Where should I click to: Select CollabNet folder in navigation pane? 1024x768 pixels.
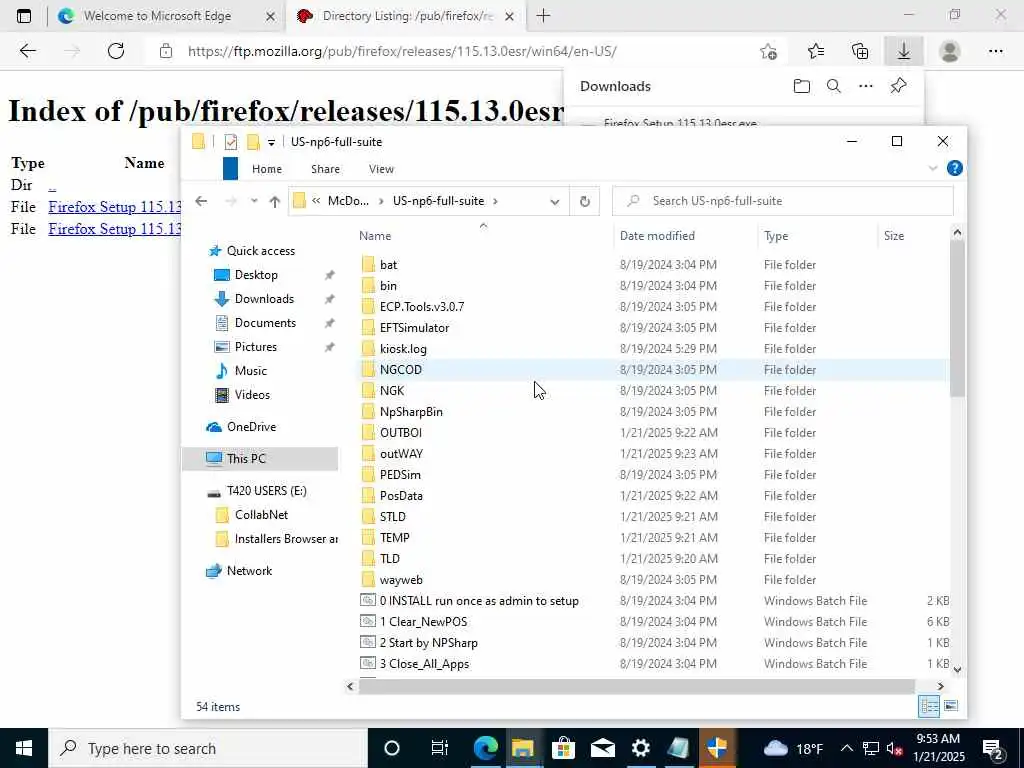coord(261,515)
